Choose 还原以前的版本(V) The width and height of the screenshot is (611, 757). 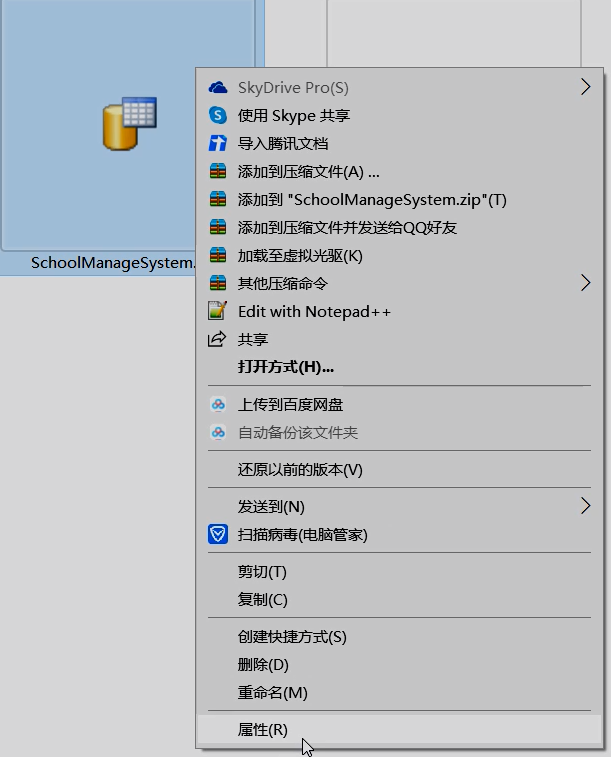pos(399,470)
